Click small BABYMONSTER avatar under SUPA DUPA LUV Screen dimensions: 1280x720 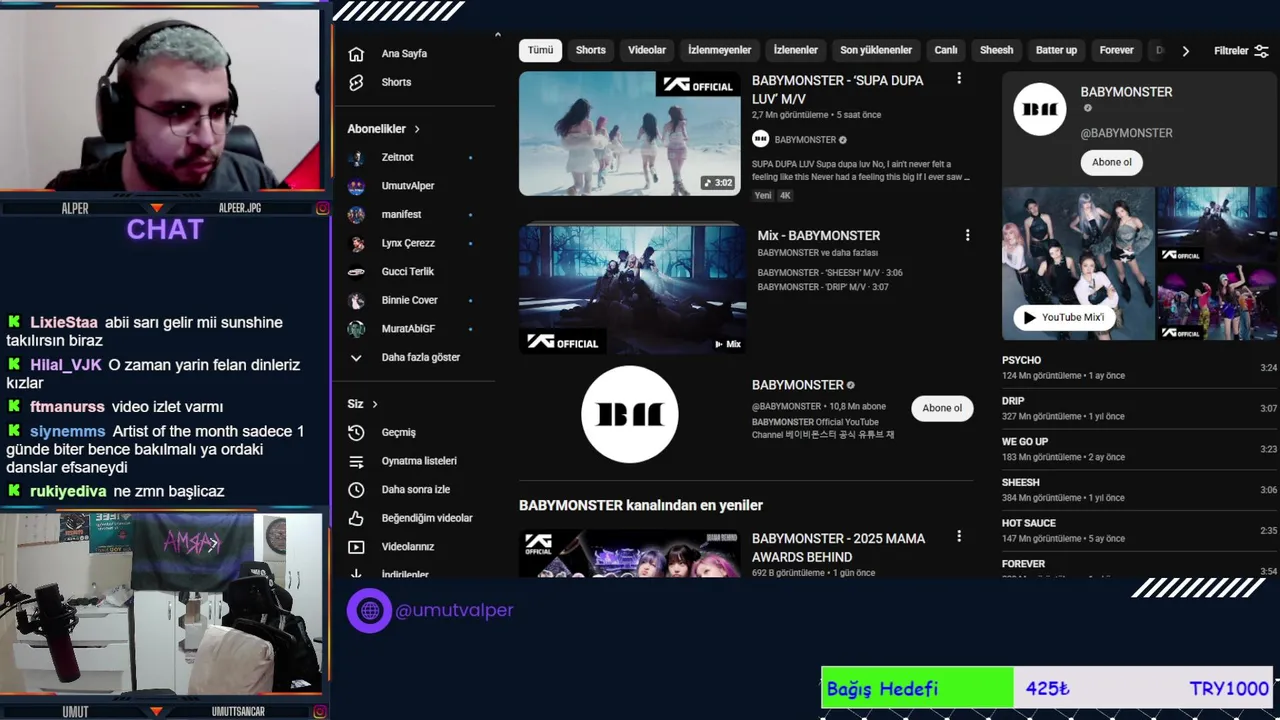(760, 139)
